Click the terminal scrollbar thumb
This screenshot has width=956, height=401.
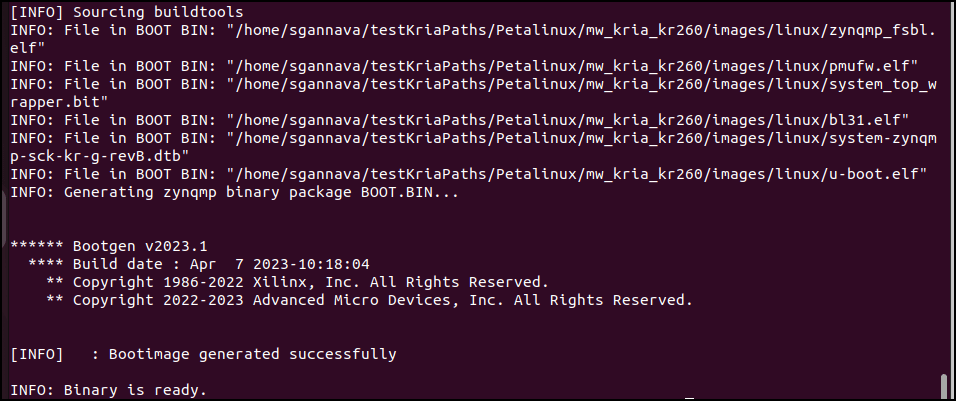pyautogui.click(x=942, y=385)
